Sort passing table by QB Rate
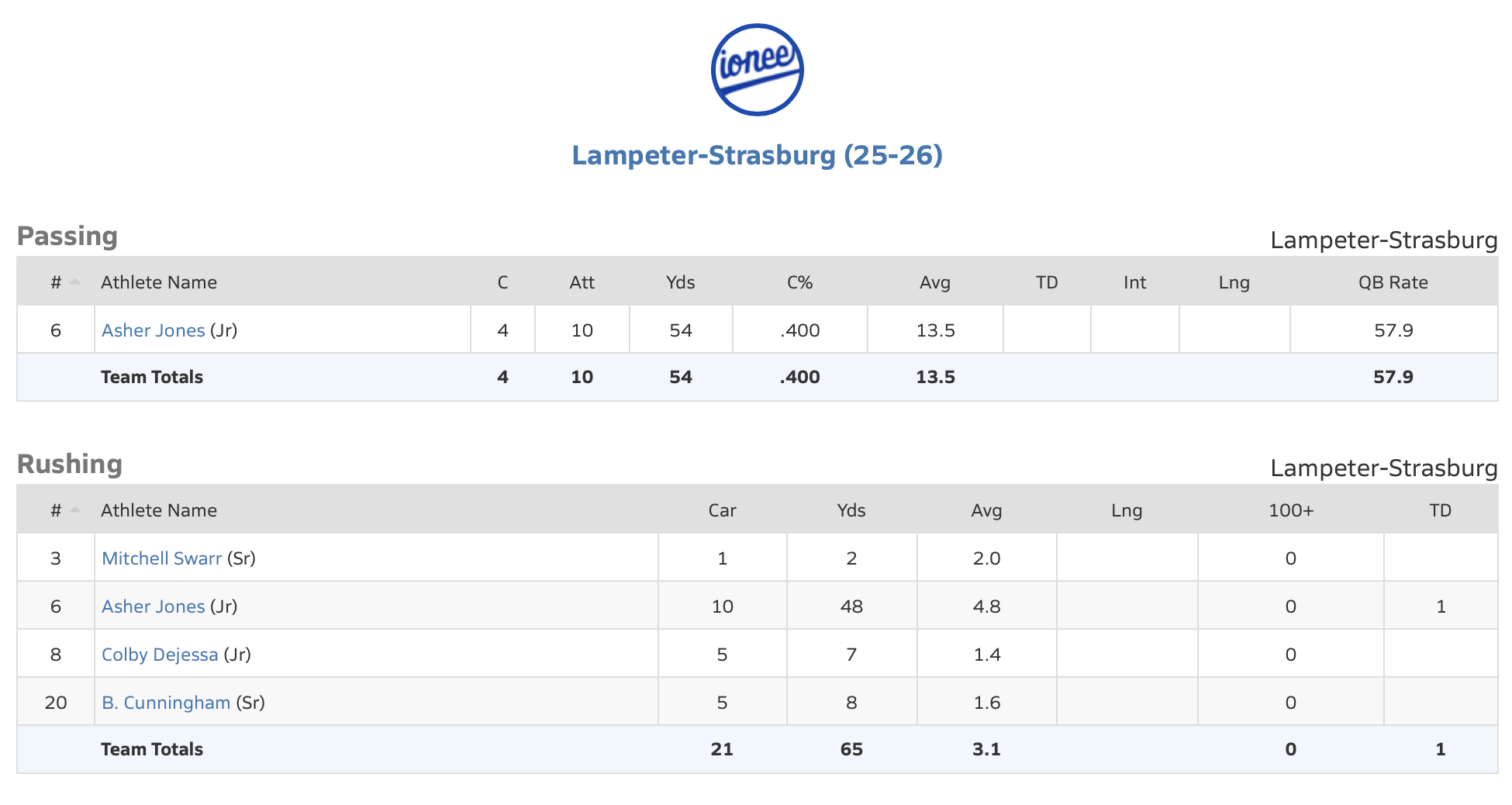This screenshot has height=805, width=1512. coord(1393,282)
